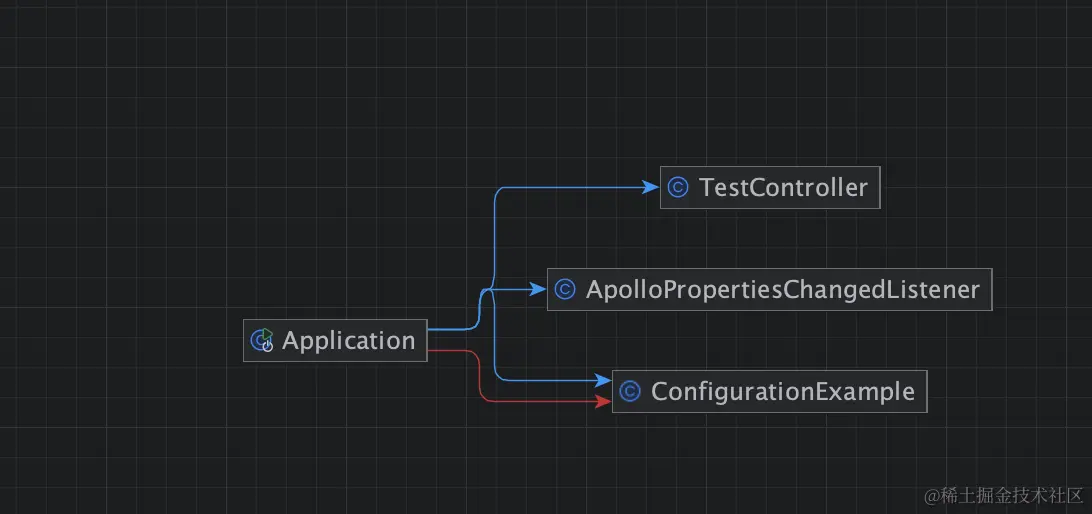Click the watermark text in the bottom corner
1092x514 pixels.
point(1004,496)
